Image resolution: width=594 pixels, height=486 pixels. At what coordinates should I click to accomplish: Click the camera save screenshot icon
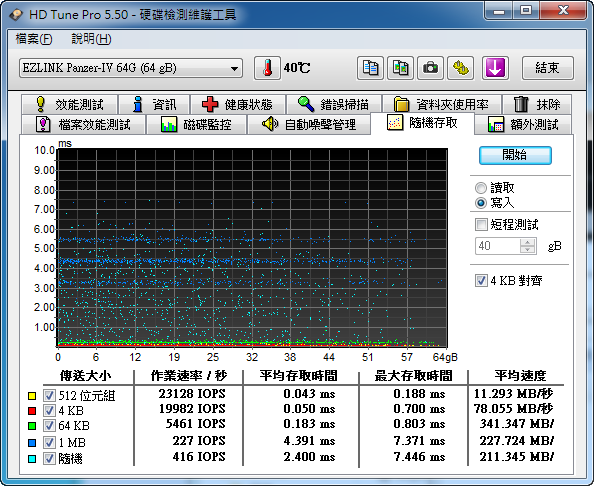(430, 68)
